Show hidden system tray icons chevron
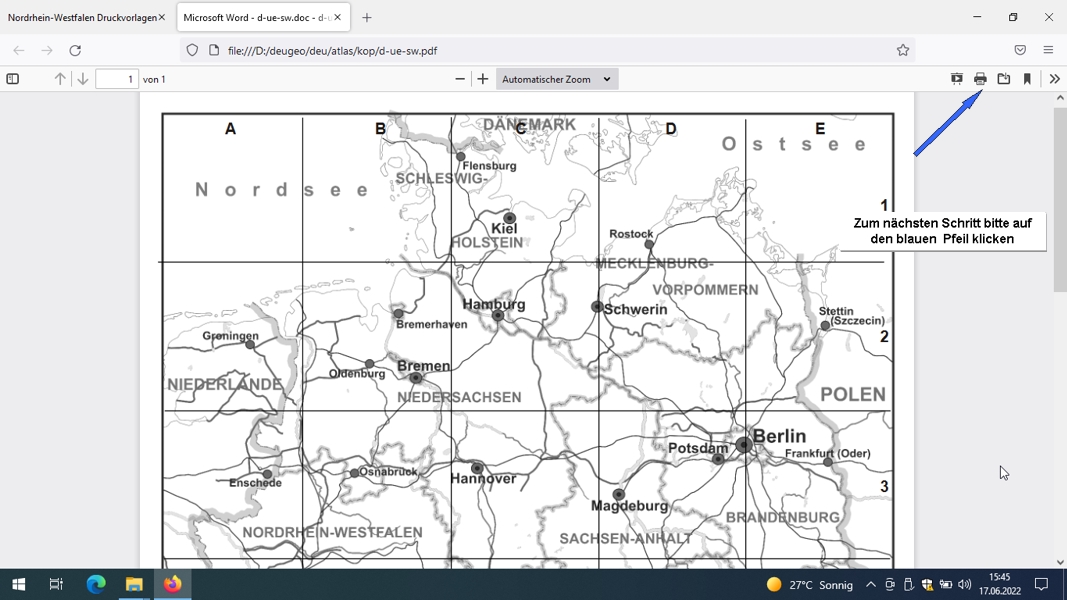Screen dimensions: 1067x600 pos(870,584)
